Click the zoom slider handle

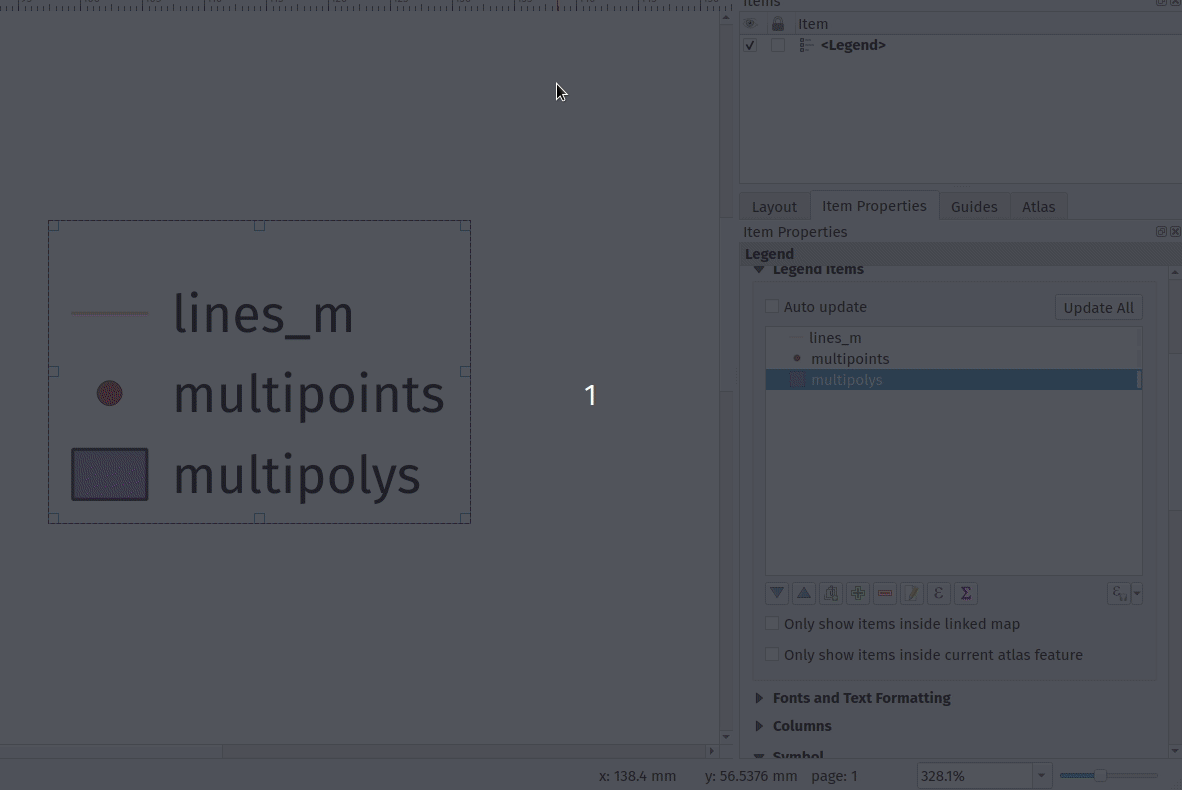[1100, 776]
